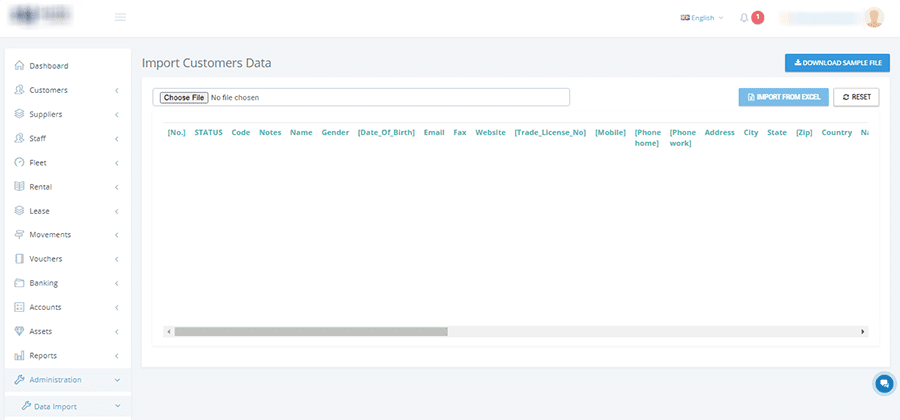The width and height of the screenshot is (900, 420).
Task: Click the Address column header
Action: pos(720,133)
